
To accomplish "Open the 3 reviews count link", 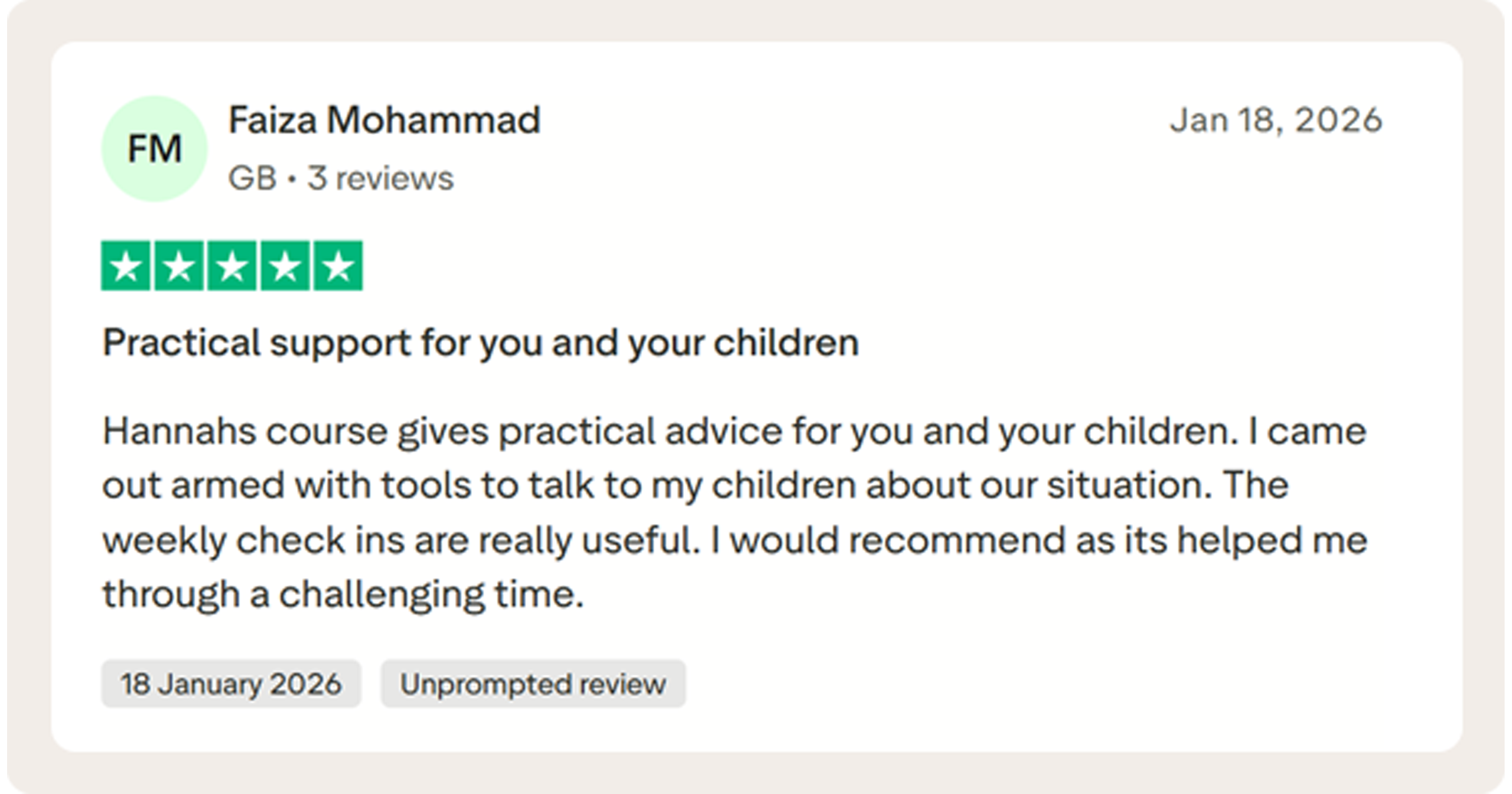I will coord(380,178).
